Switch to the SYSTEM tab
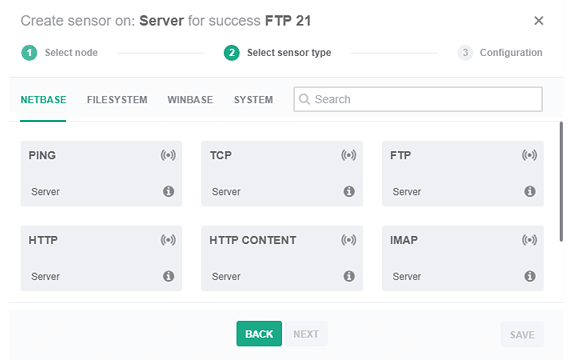This screenshot has height=360, width=570. point(253,100)
